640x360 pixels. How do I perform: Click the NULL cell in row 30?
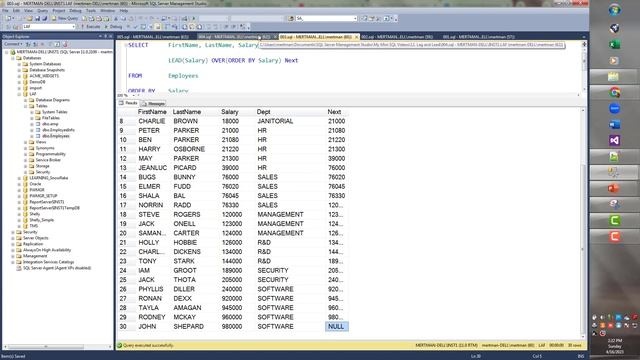pos(336,327)
